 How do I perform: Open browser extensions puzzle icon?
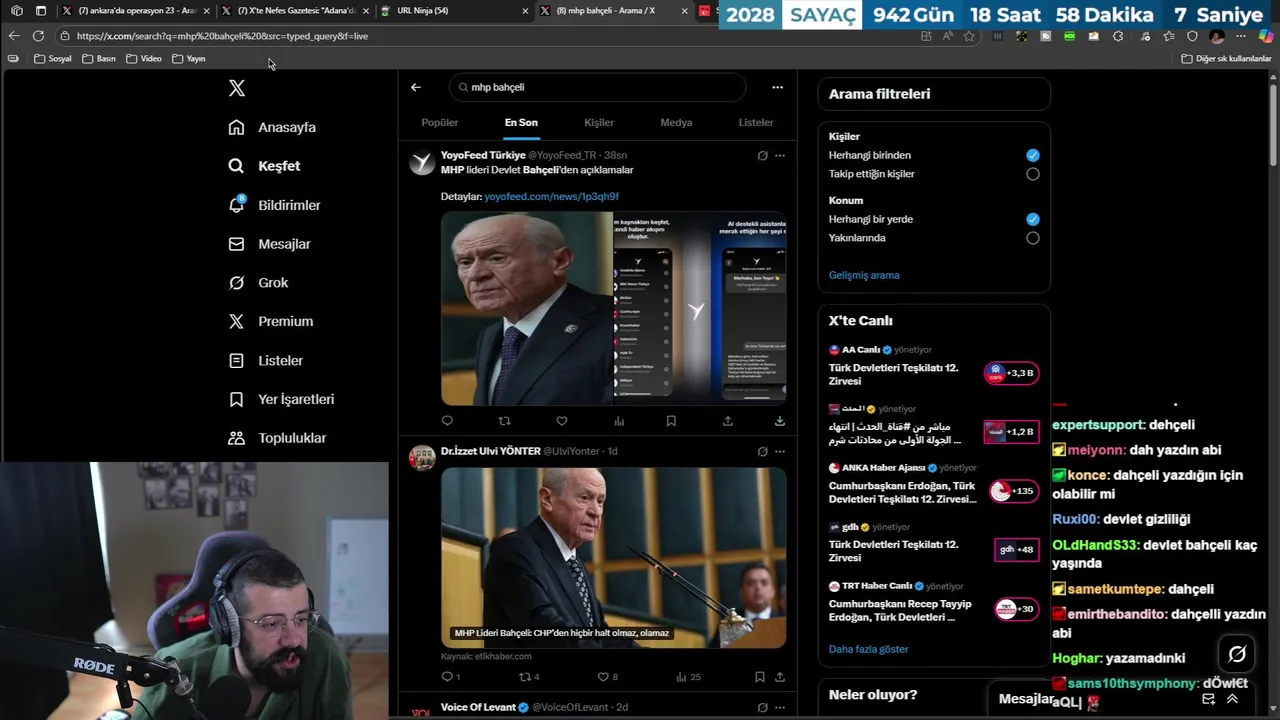[x=1118, y=36]
